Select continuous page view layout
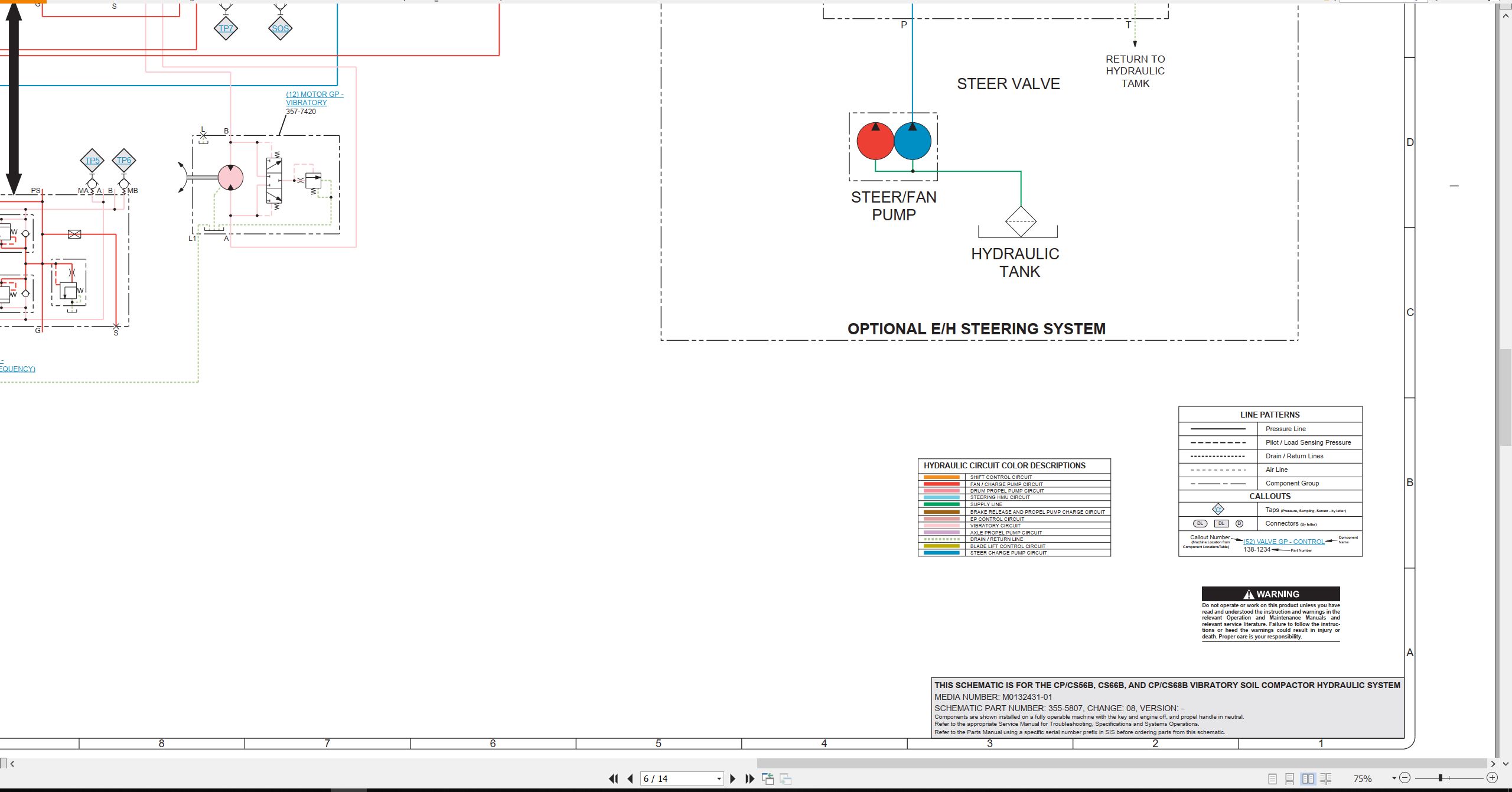The image size is (1512, 792). coord(1290,779)
